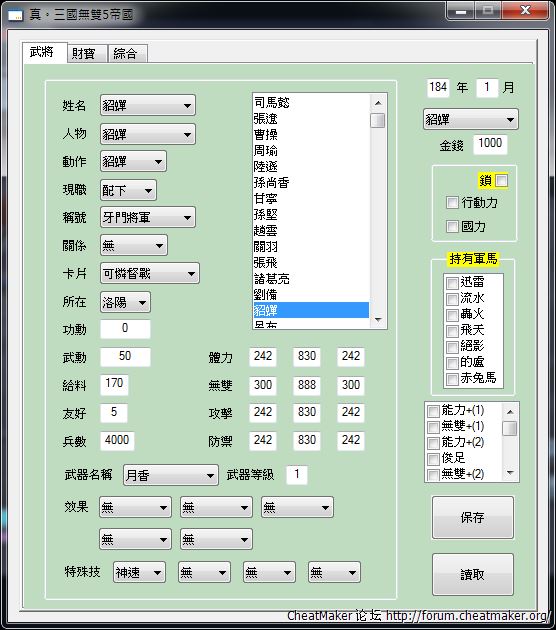Image resolution: width=556 pixels, height=630 pixels.
Task: Check the 赤兔馬 horse checkbox
Action: 452,379
